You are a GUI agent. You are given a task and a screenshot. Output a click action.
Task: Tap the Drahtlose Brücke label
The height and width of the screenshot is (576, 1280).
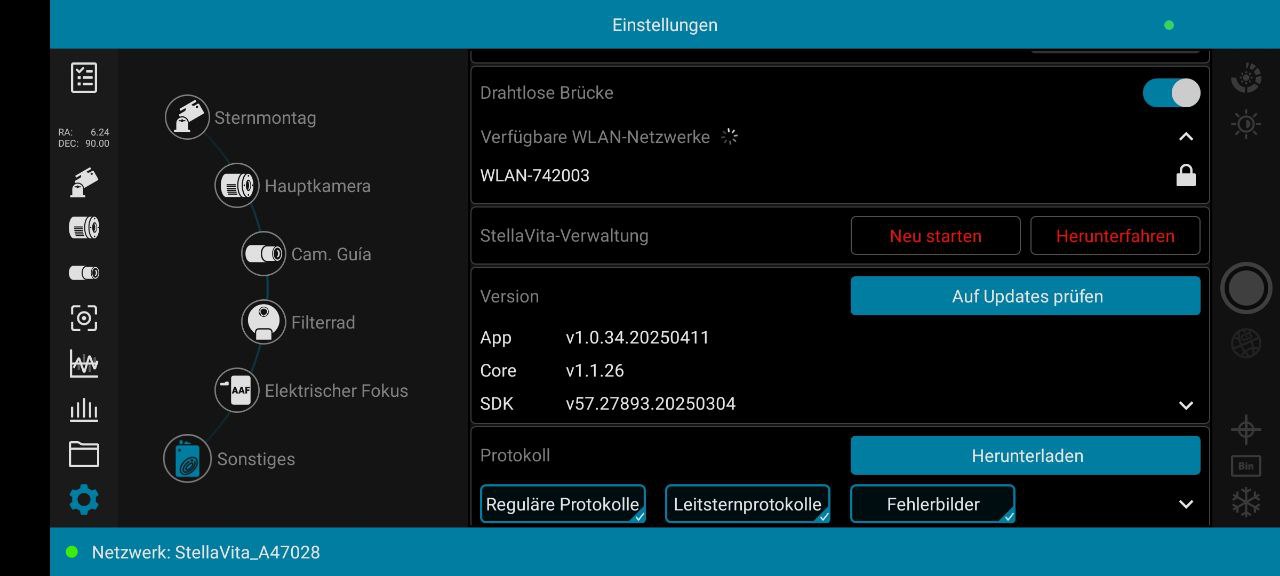[x=547, y=93]
